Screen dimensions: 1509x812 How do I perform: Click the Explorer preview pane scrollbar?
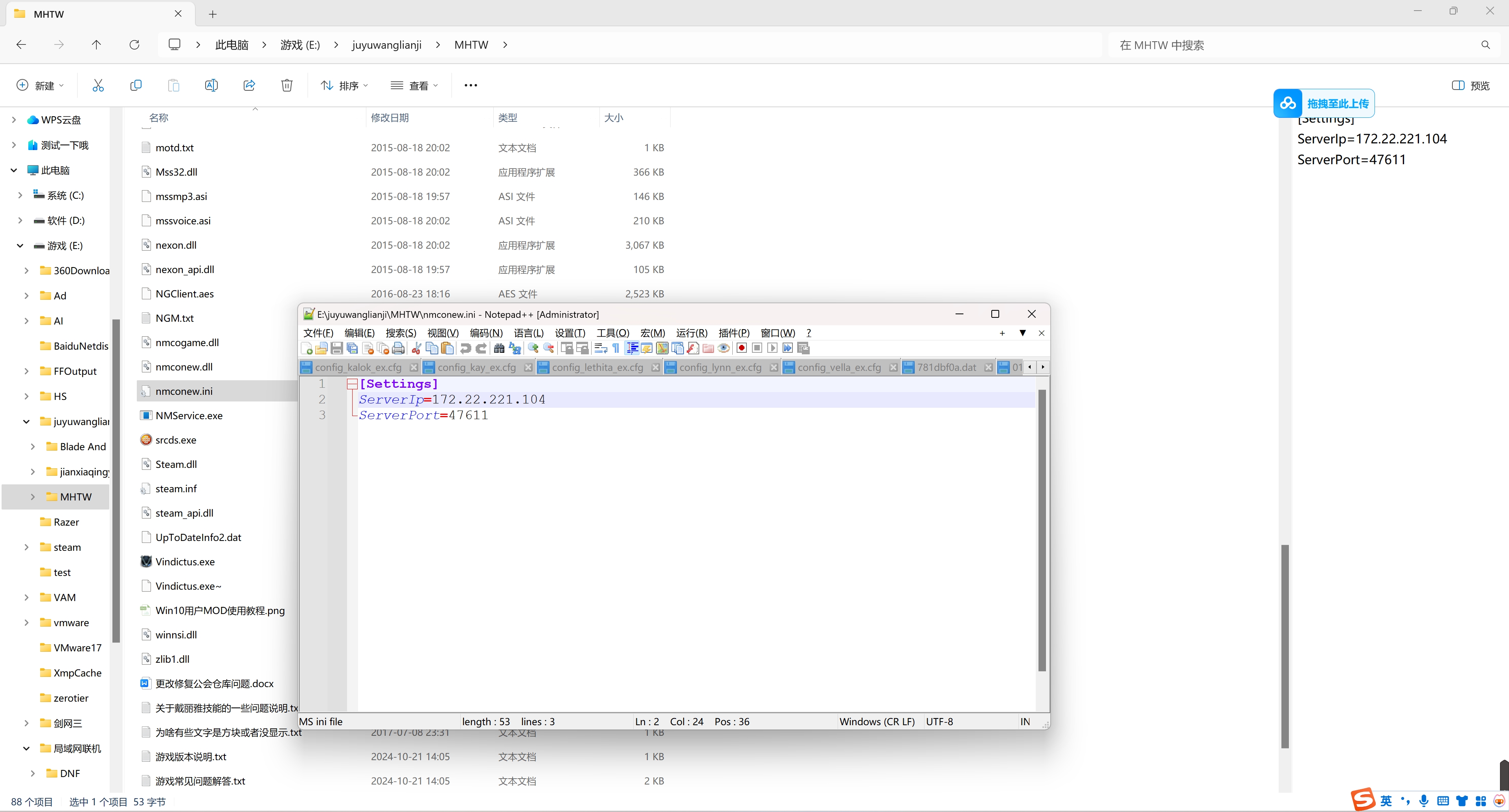click(x=1285, y=646)
